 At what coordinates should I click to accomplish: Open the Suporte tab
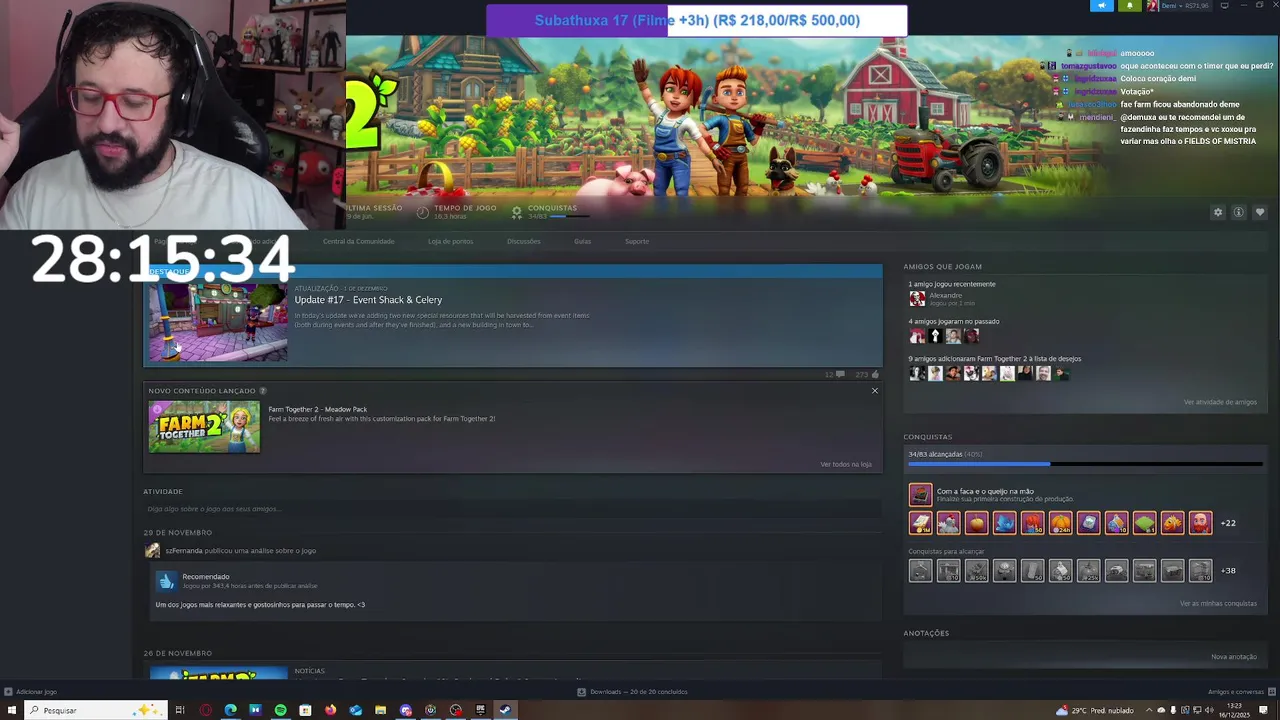click(x=637, y=241)
